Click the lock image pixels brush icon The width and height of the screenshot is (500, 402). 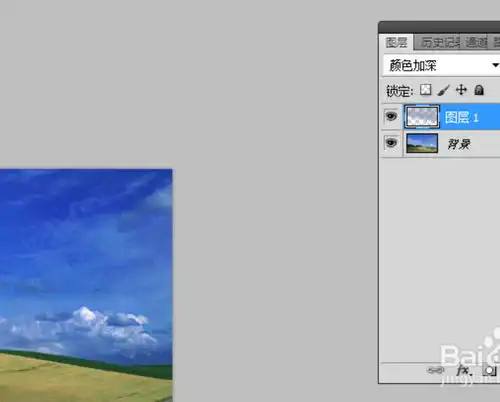pos(443,90)
